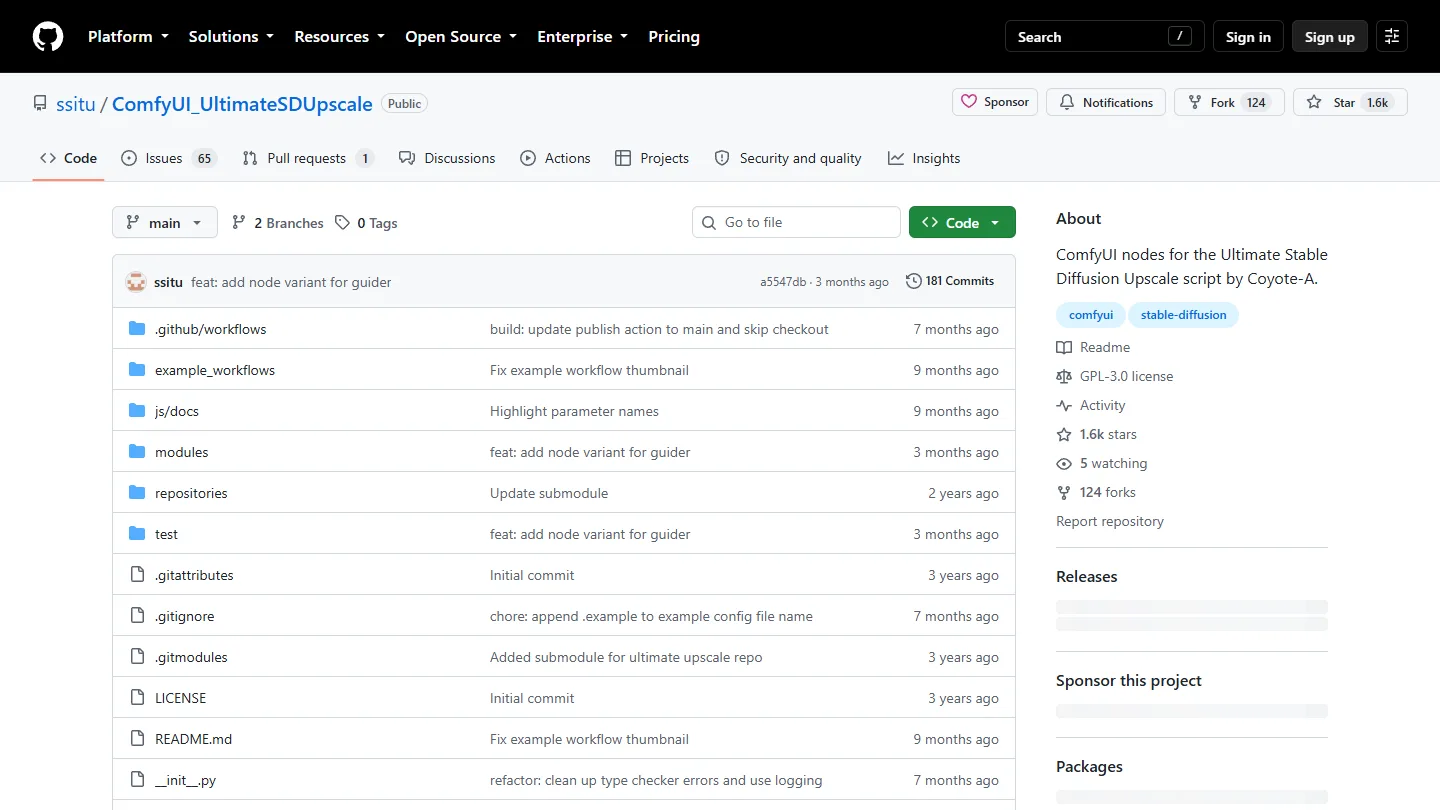
Task: Click the GitHub logo icon
Action: pyautogui.click(x=48, y=37)
